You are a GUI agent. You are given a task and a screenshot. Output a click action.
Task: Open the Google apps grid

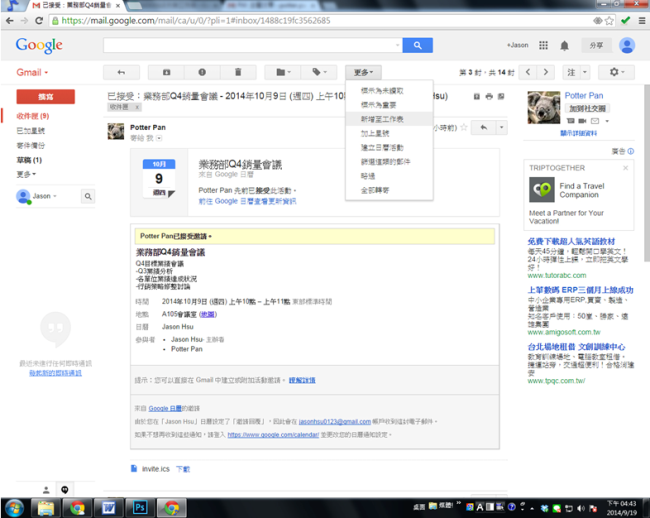pyautogui.click(x=543, y=45)
